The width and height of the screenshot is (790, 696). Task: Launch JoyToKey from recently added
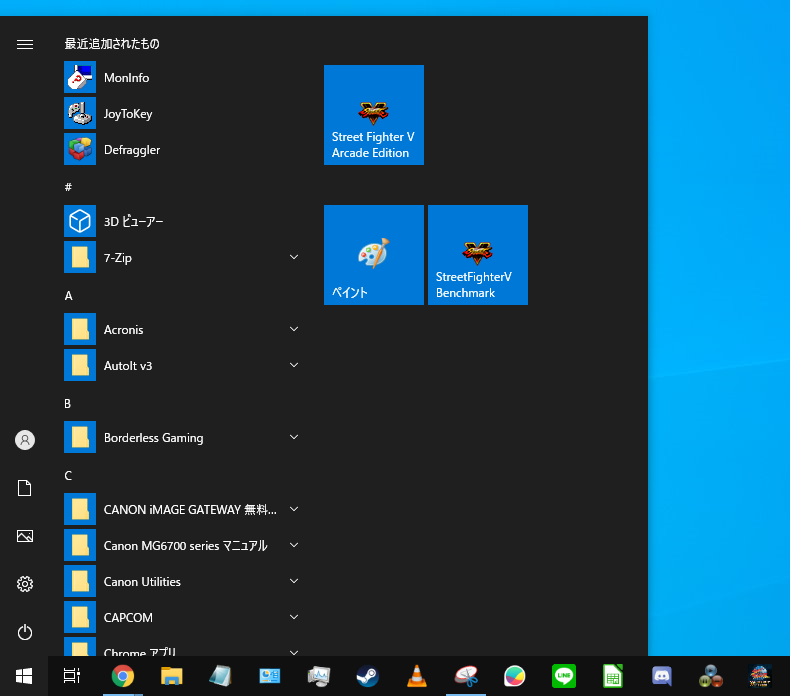tap(181, 113)
